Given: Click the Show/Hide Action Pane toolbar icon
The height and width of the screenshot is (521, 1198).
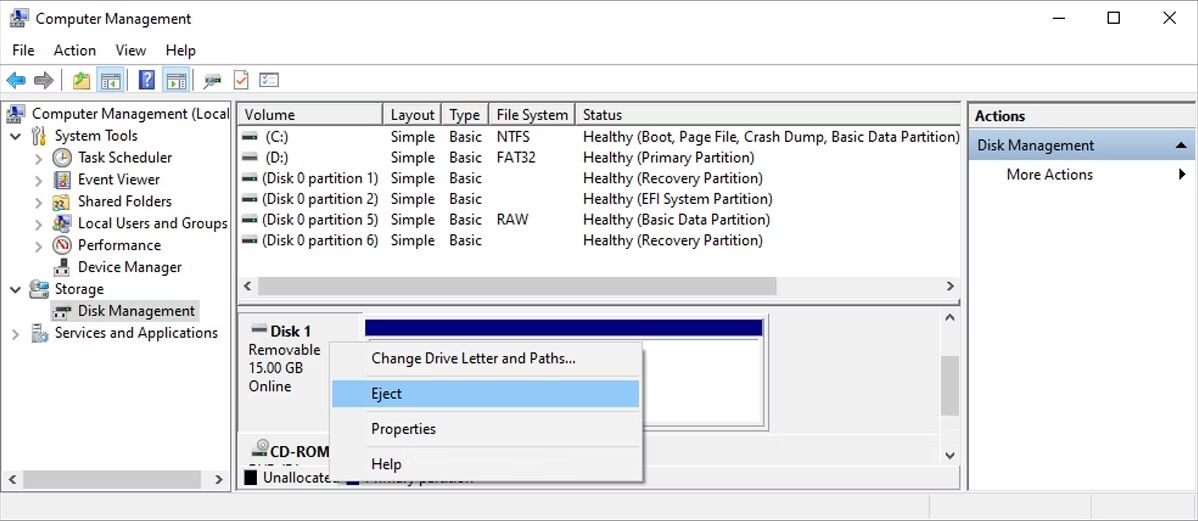Looking at the screenshot, I should [x=176, y=79].
